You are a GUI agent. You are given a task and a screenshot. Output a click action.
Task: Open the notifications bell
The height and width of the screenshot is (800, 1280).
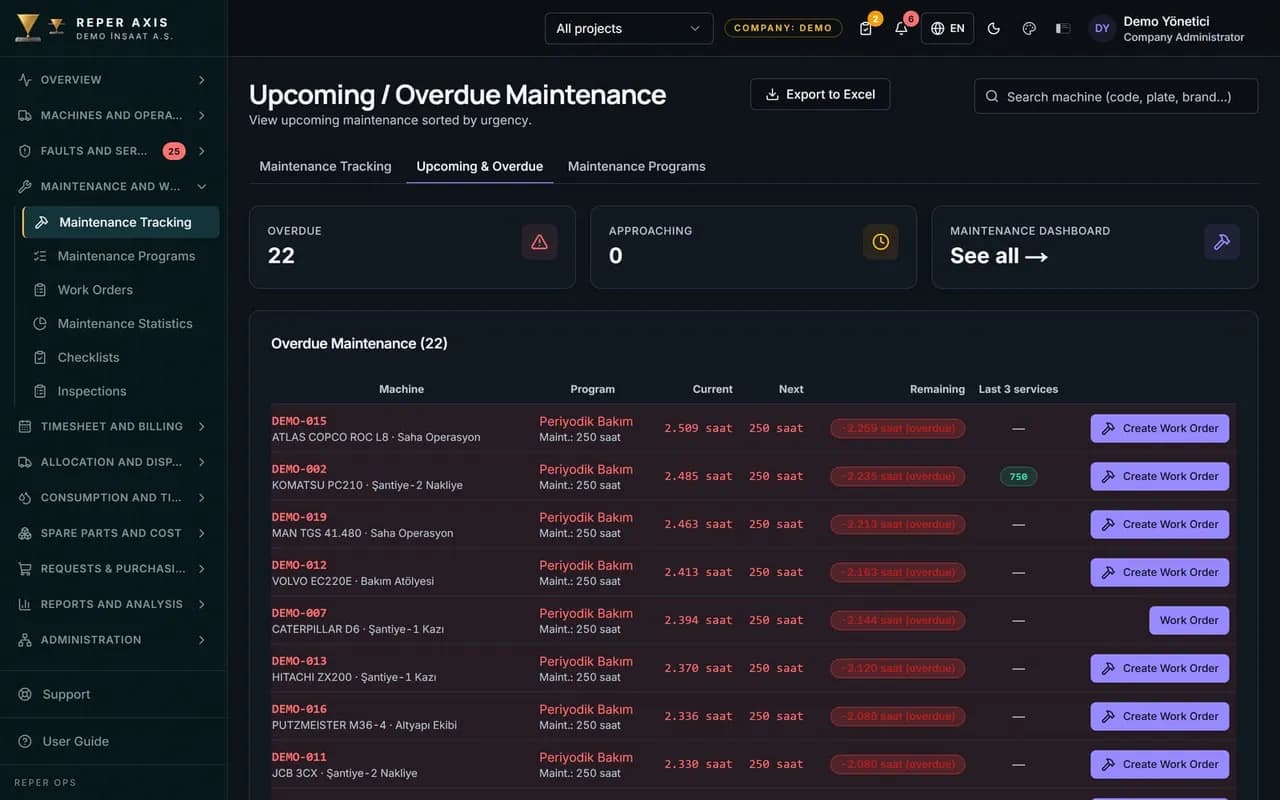point(901,28)
